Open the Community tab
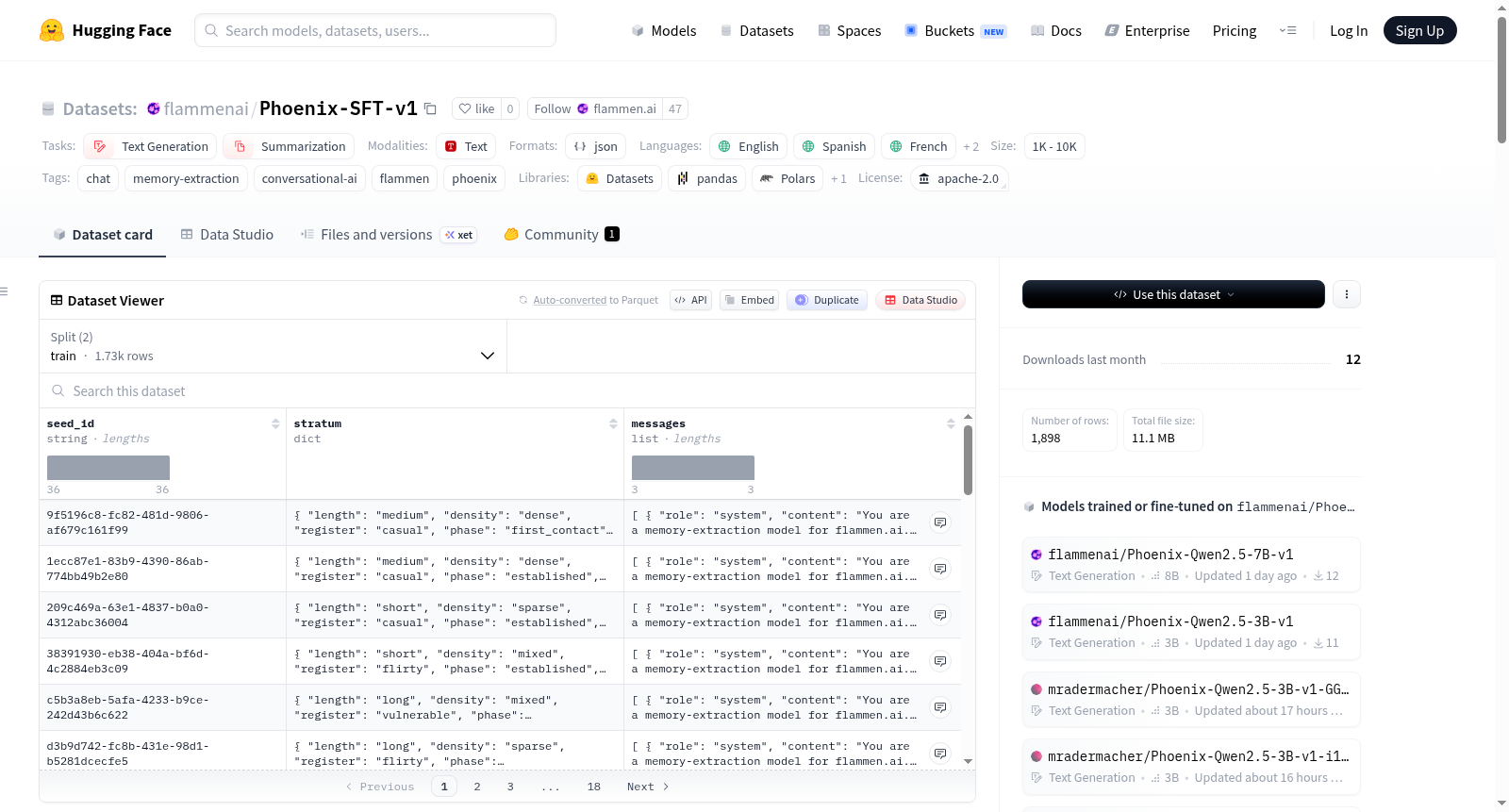This screenshot has width=1509, height=812. point(561,235)
